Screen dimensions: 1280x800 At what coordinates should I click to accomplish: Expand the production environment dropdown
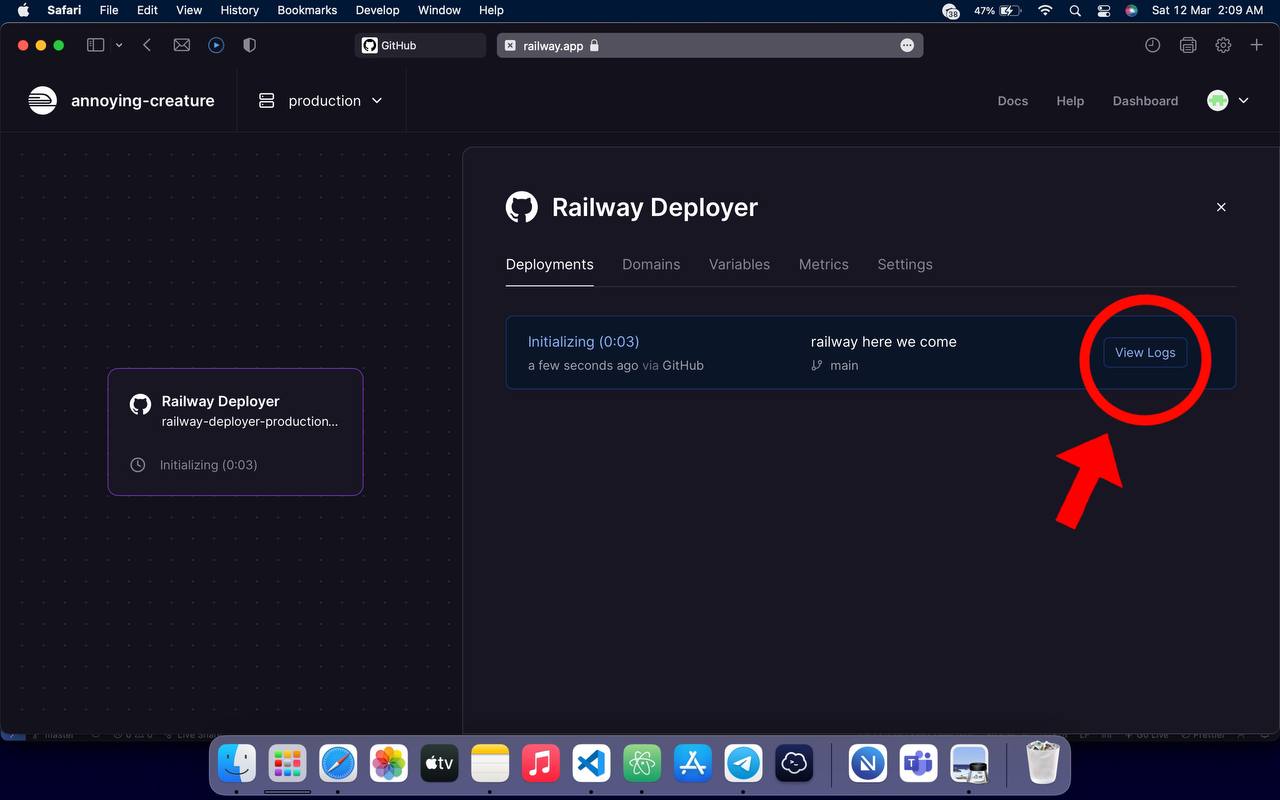coord(320,101)
